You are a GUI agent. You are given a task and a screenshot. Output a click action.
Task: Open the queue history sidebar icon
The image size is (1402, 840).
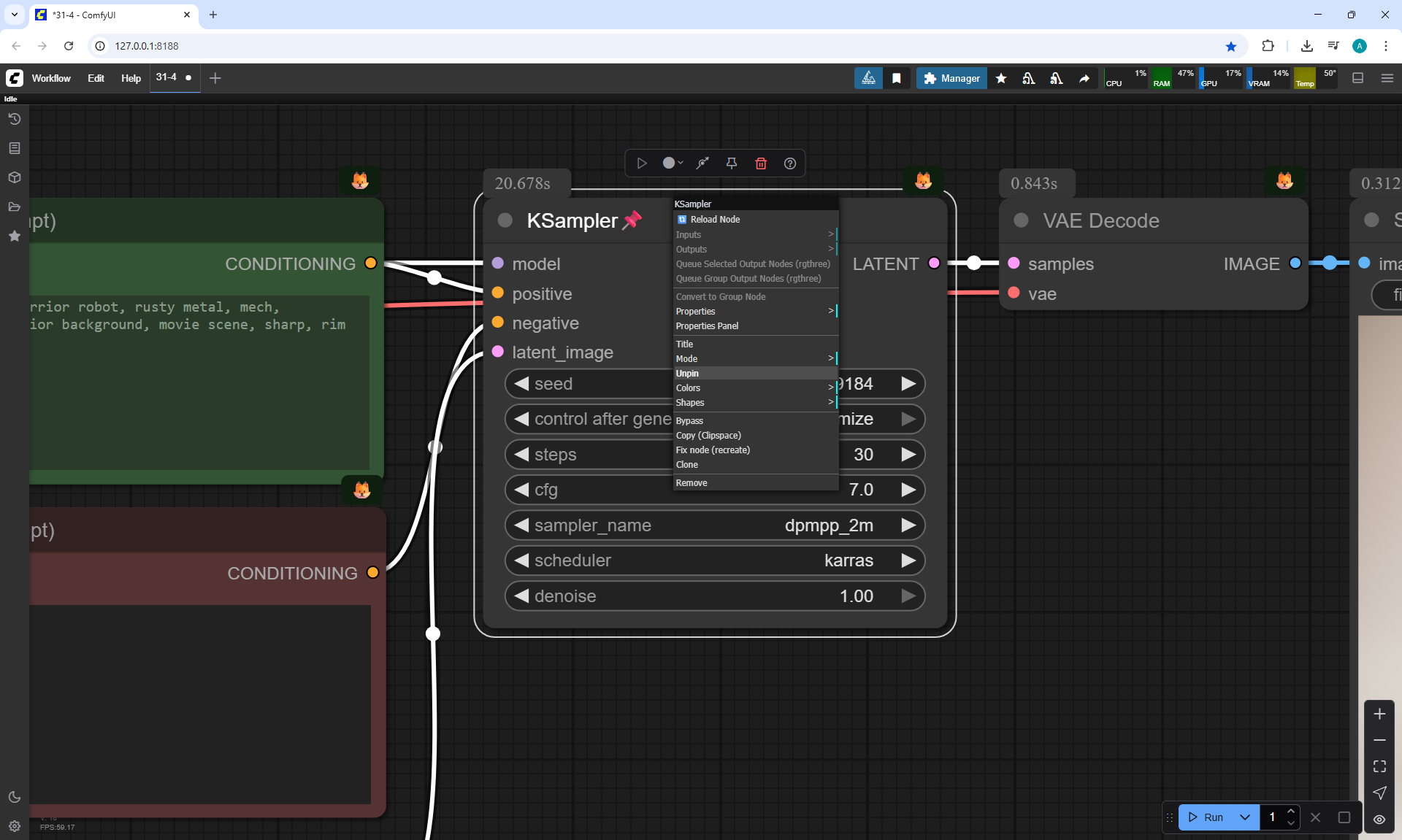(x=14, y=119)
